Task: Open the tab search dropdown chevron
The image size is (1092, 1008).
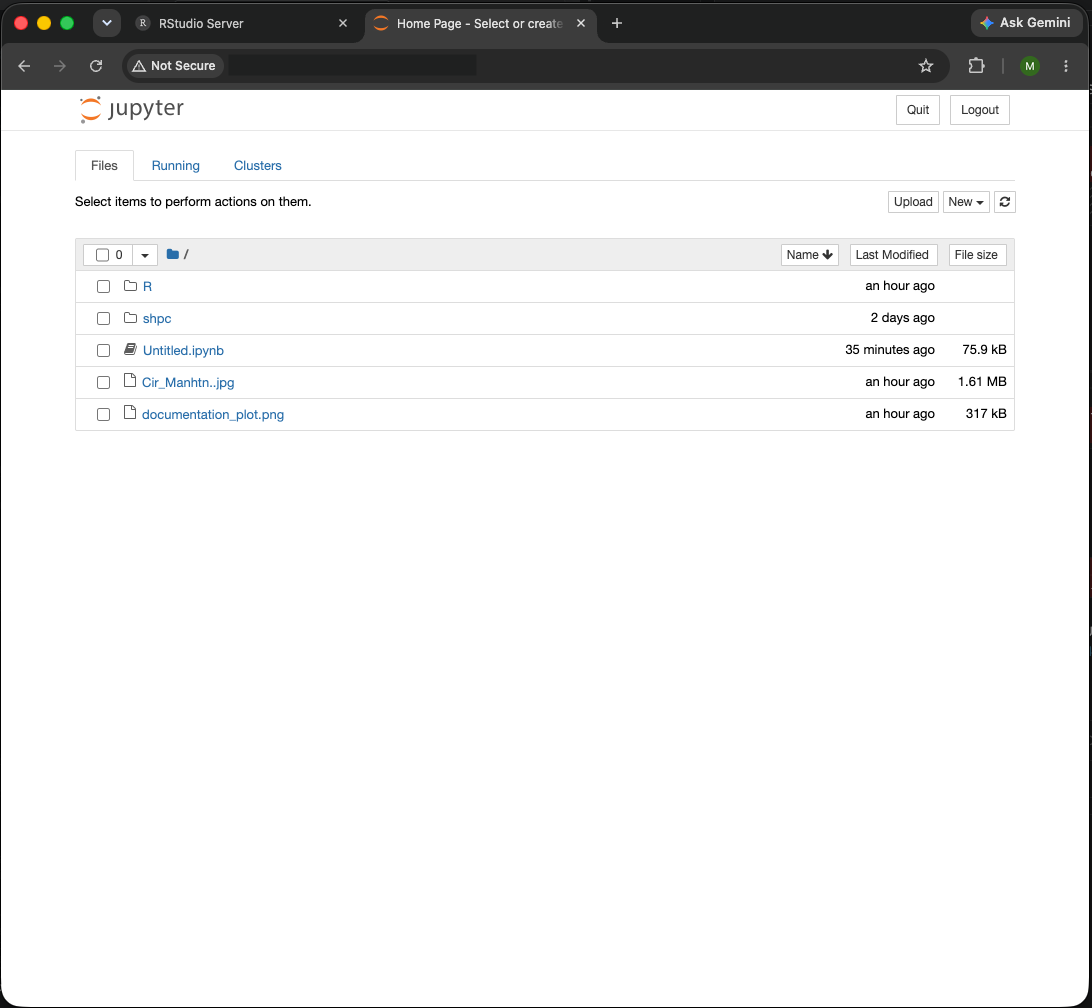Action: click(107, 23)
